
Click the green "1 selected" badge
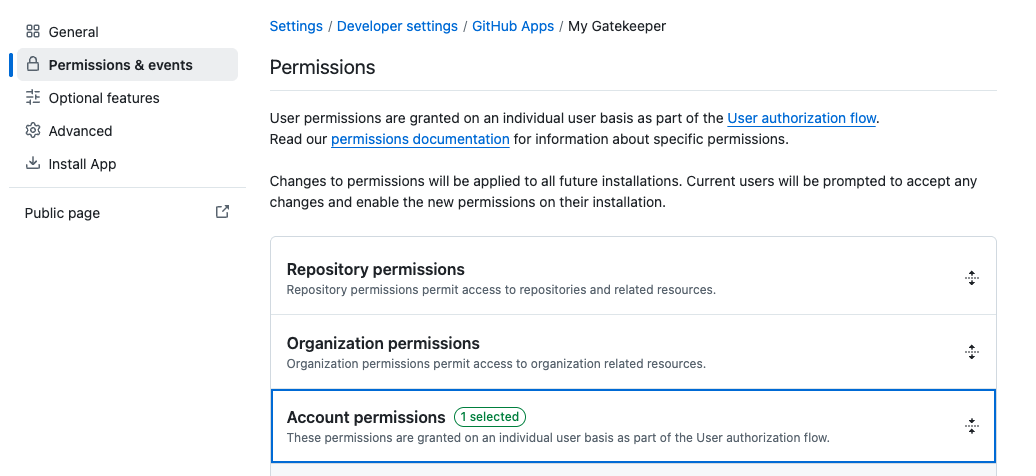coord(490,417)
